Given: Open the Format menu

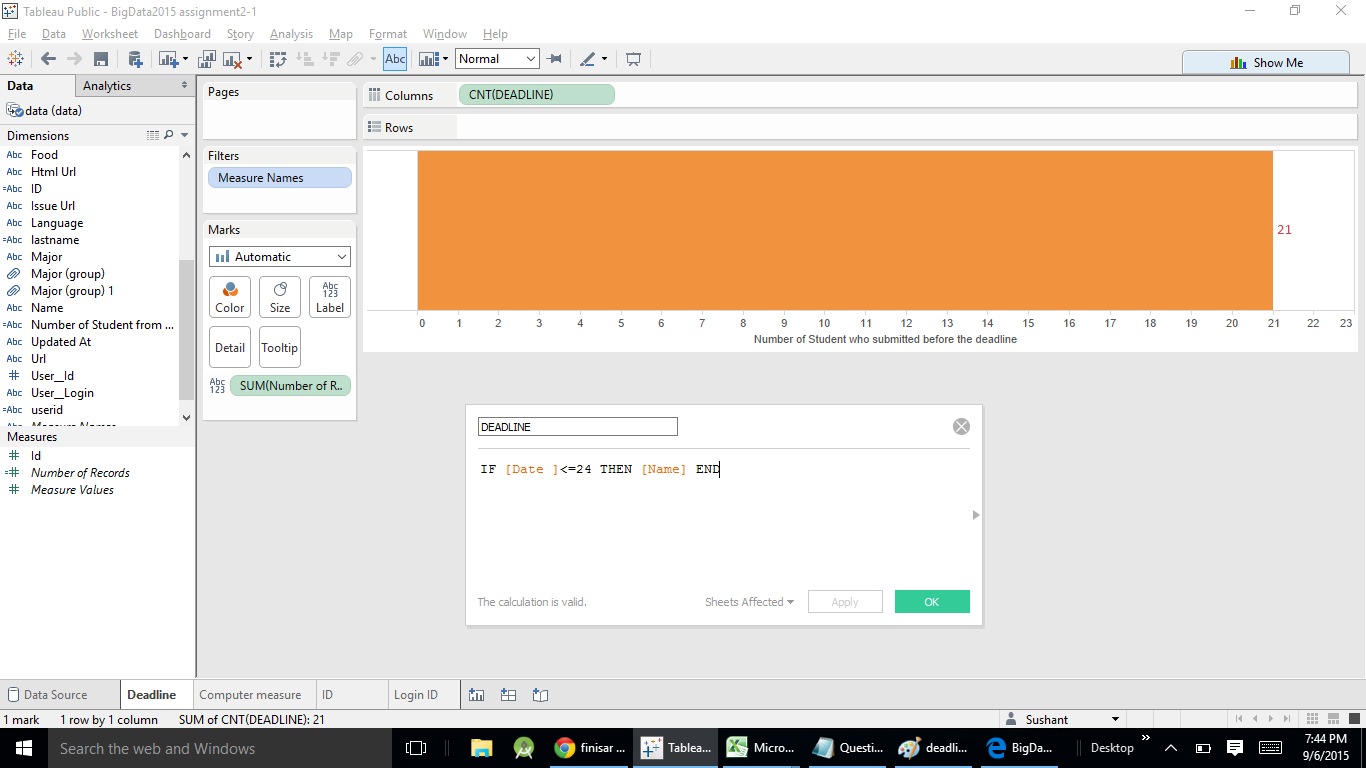Looking at the screenshot, I should click(388, 34).
